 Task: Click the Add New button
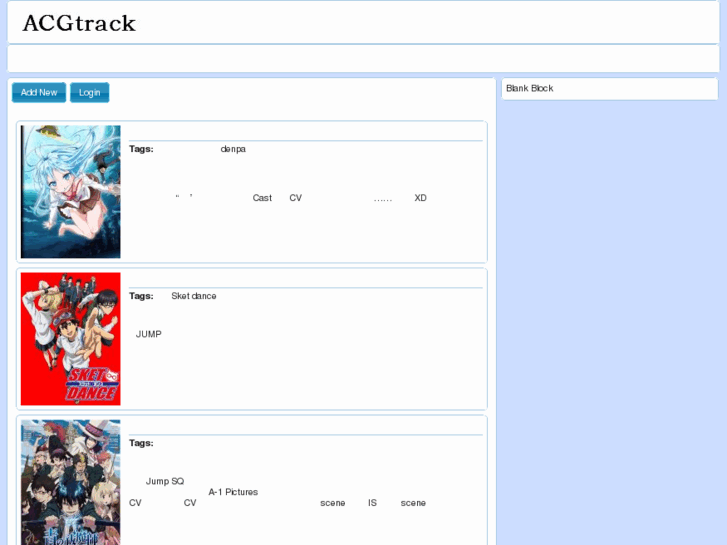pyautogui.click(x=39, y=92)
